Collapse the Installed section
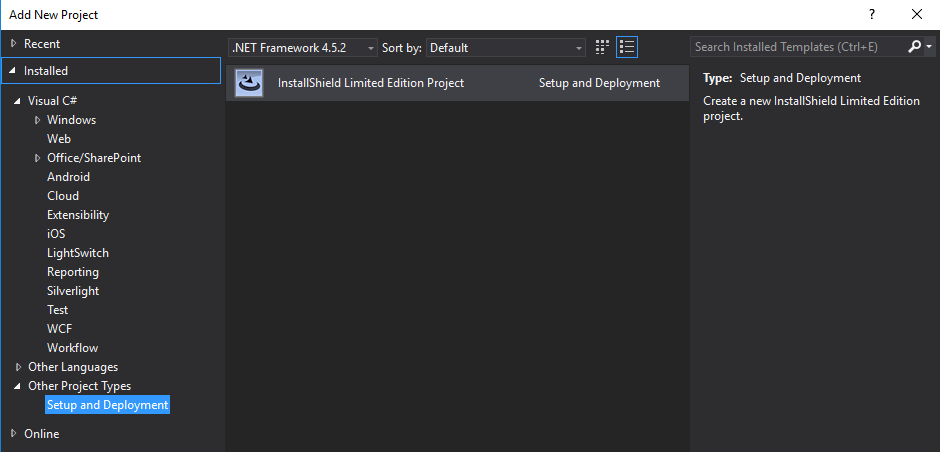 [x=14, y=71]
